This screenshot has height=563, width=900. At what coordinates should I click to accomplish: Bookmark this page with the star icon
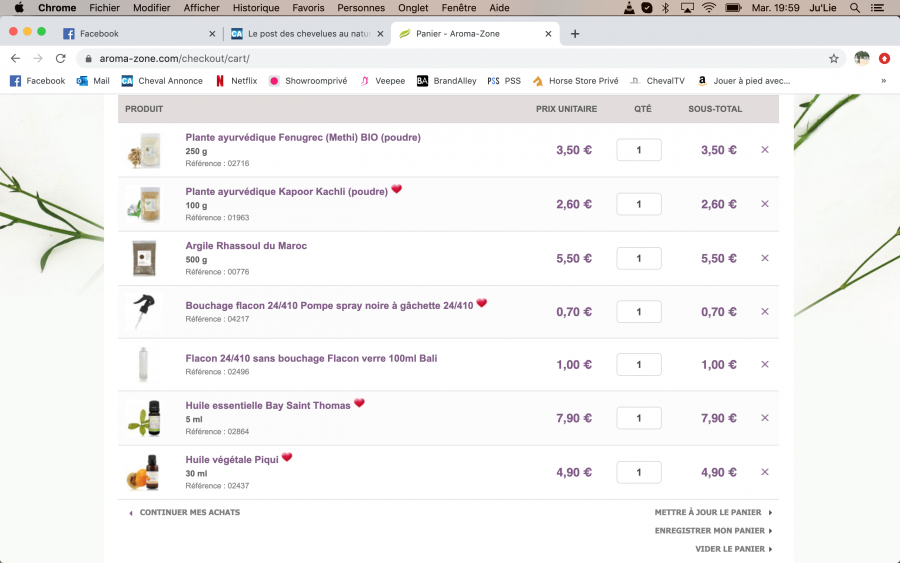834,58
